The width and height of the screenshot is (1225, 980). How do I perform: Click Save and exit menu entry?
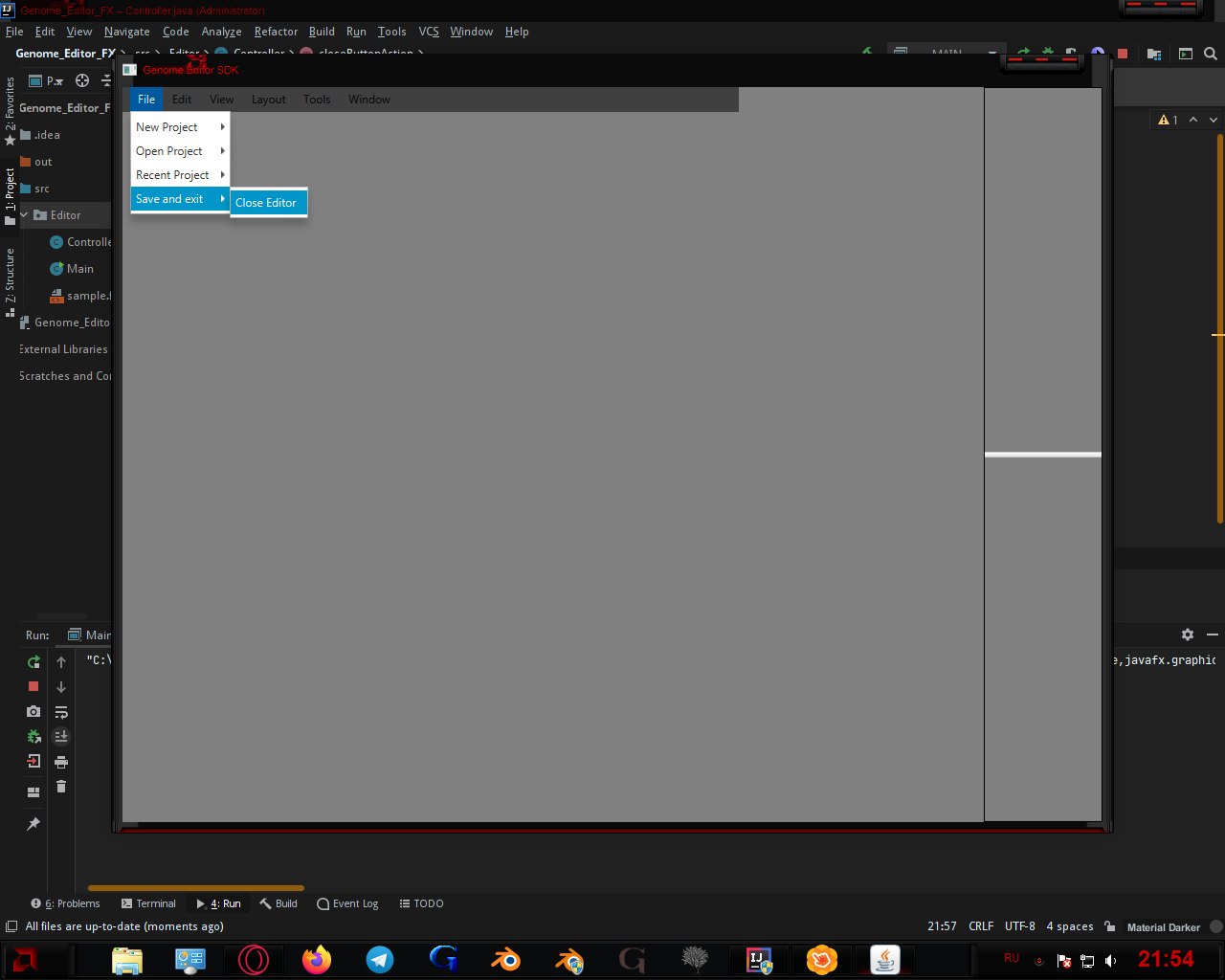pyautogui.click(x=180, y=199)
